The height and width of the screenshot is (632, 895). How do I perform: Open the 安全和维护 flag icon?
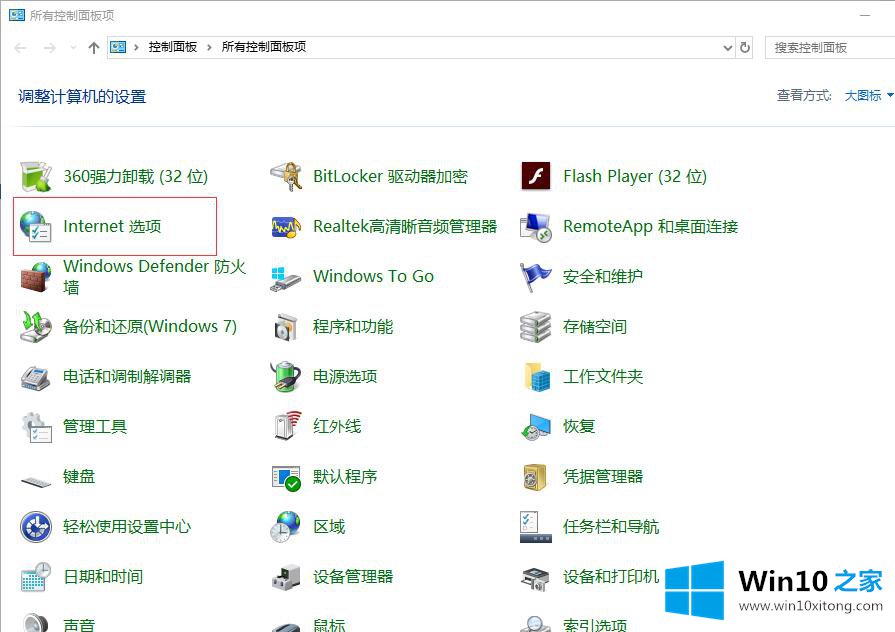[536, 277]
